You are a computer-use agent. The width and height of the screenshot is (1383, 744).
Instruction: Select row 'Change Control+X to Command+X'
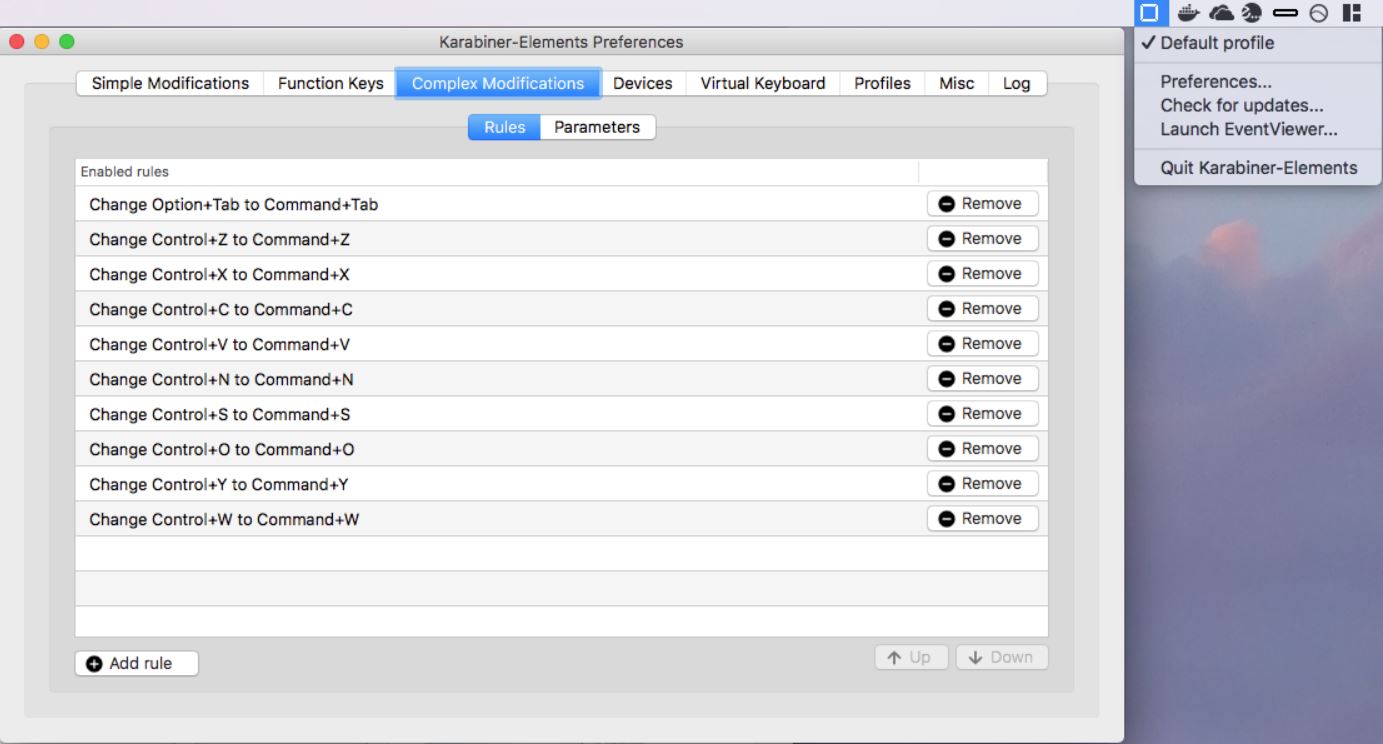(561, 274)
